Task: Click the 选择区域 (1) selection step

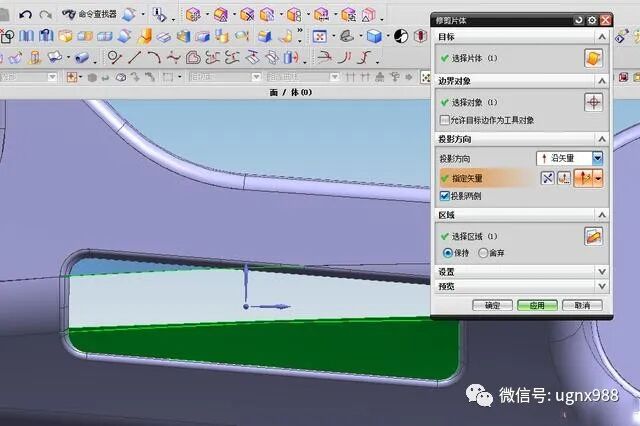Action: (469, 236)
